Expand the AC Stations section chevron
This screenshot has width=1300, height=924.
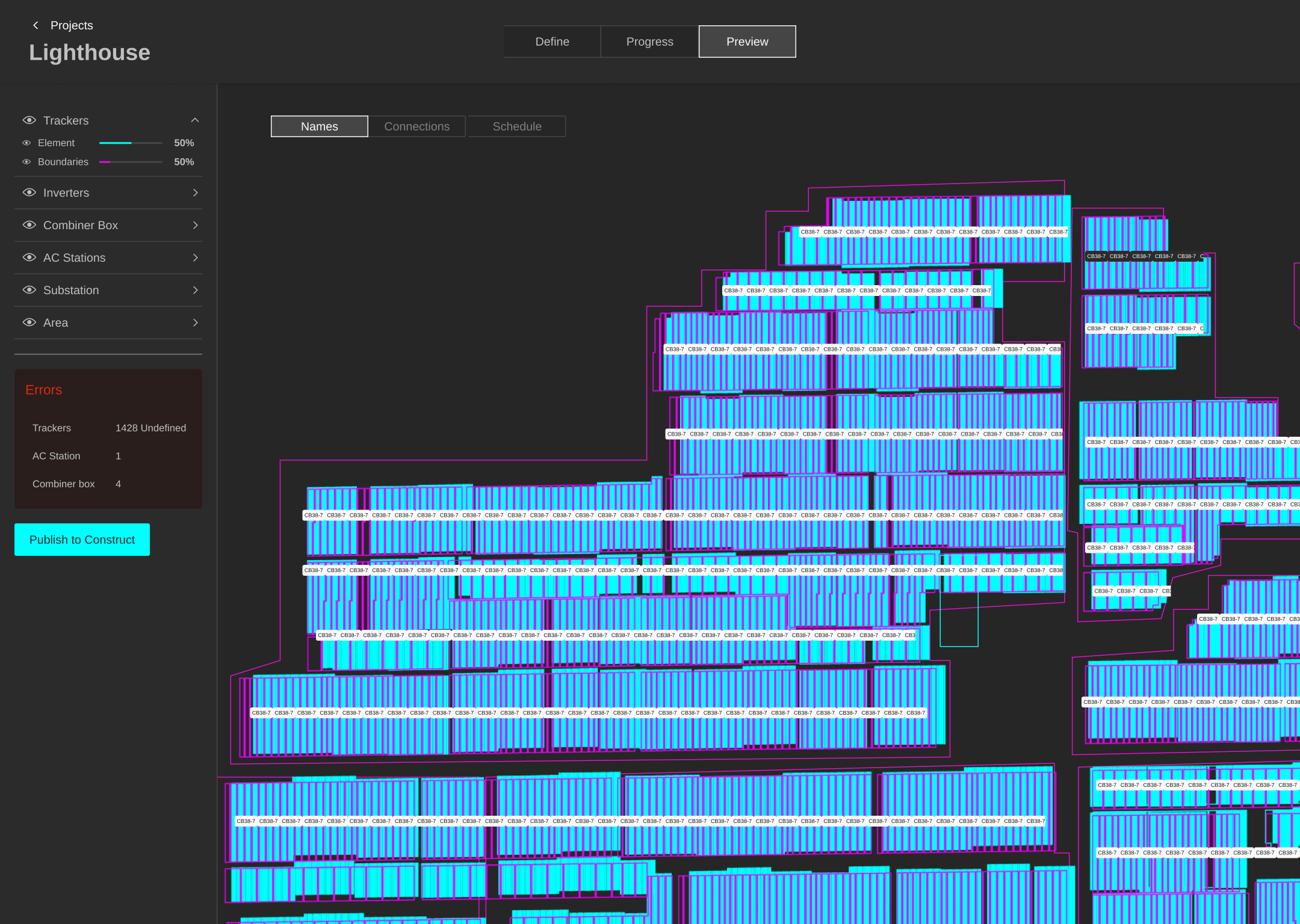(195, 257)
